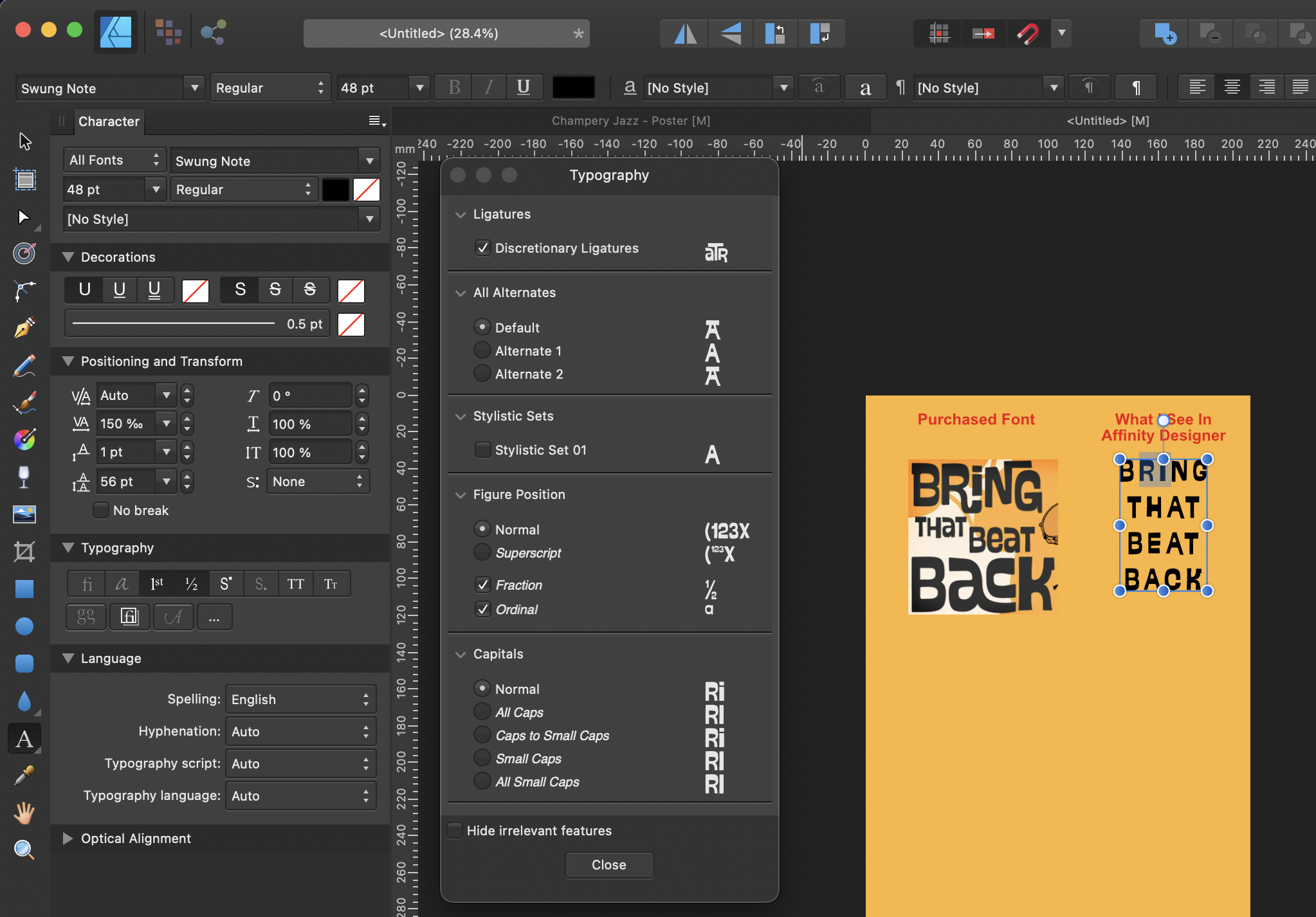Open the 48 pt font size dropdown

[419, 87]
